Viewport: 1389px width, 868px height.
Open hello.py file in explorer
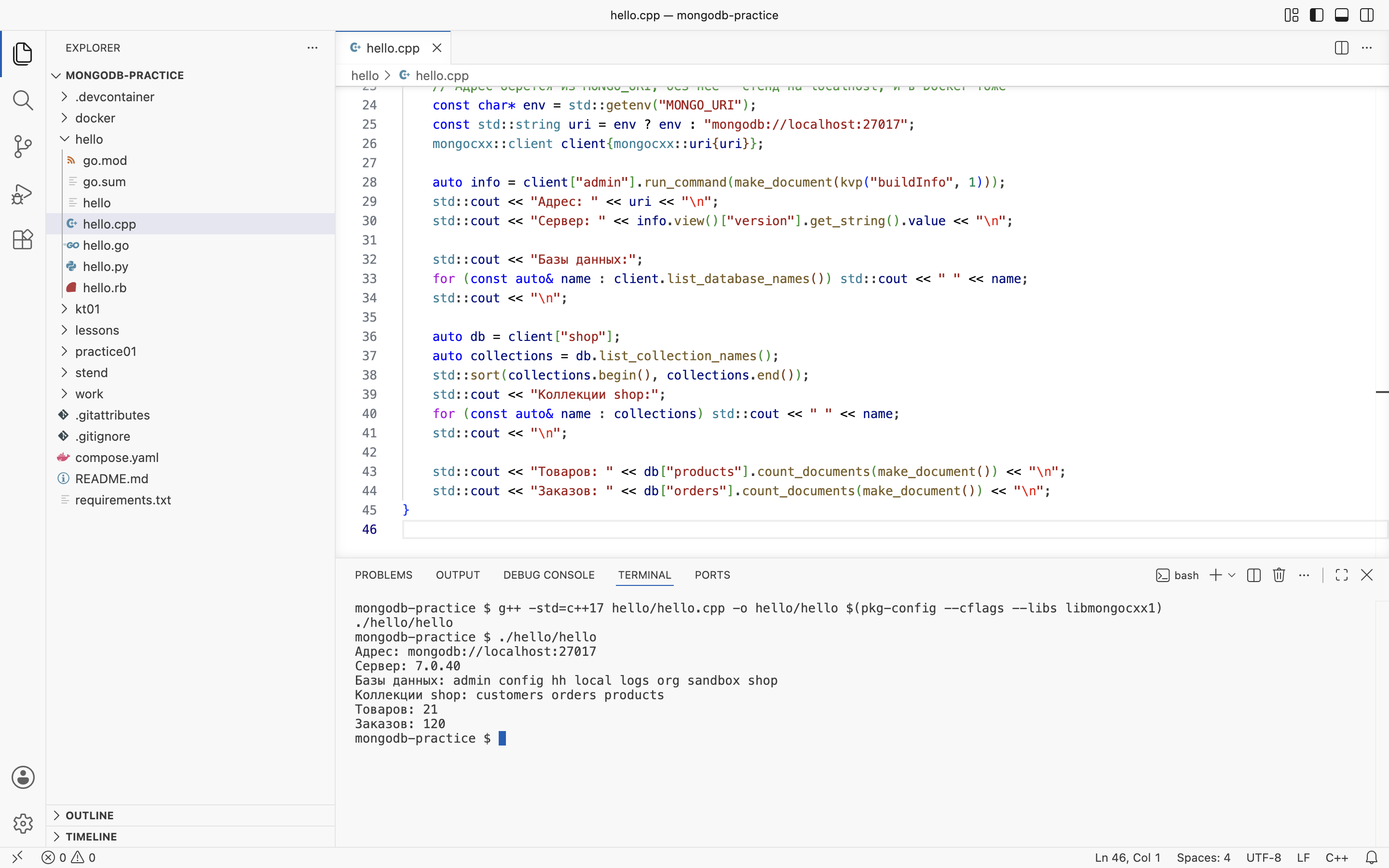point(191,266)
